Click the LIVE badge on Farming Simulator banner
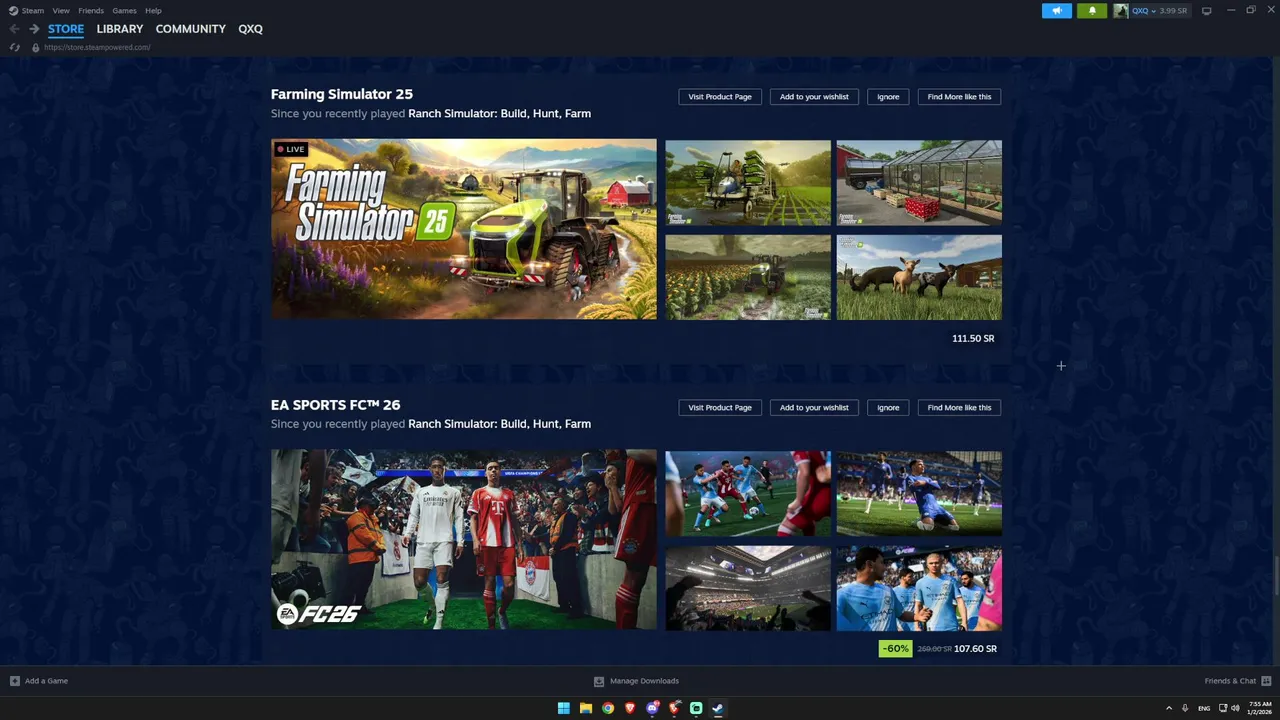Screen dimensions: 1280x720 point(291,149)
